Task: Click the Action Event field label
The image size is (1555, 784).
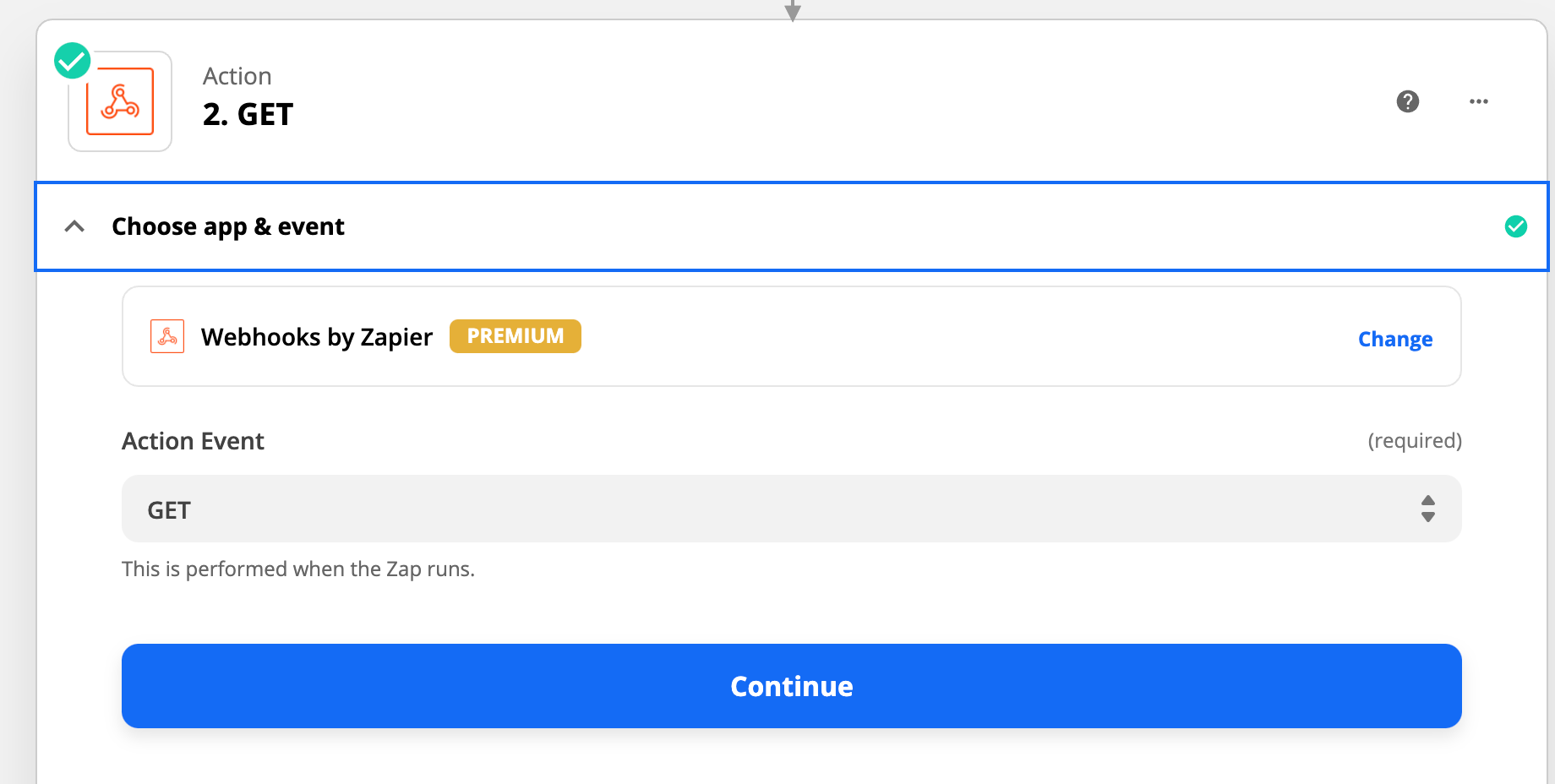Action: [x=193, y=441]
